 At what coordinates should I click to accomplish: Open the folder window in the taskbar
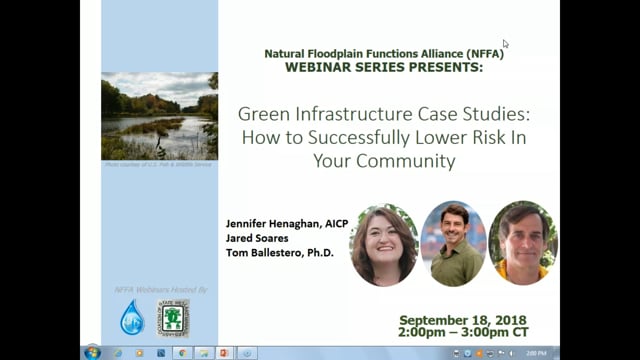(x=204, y=353)
